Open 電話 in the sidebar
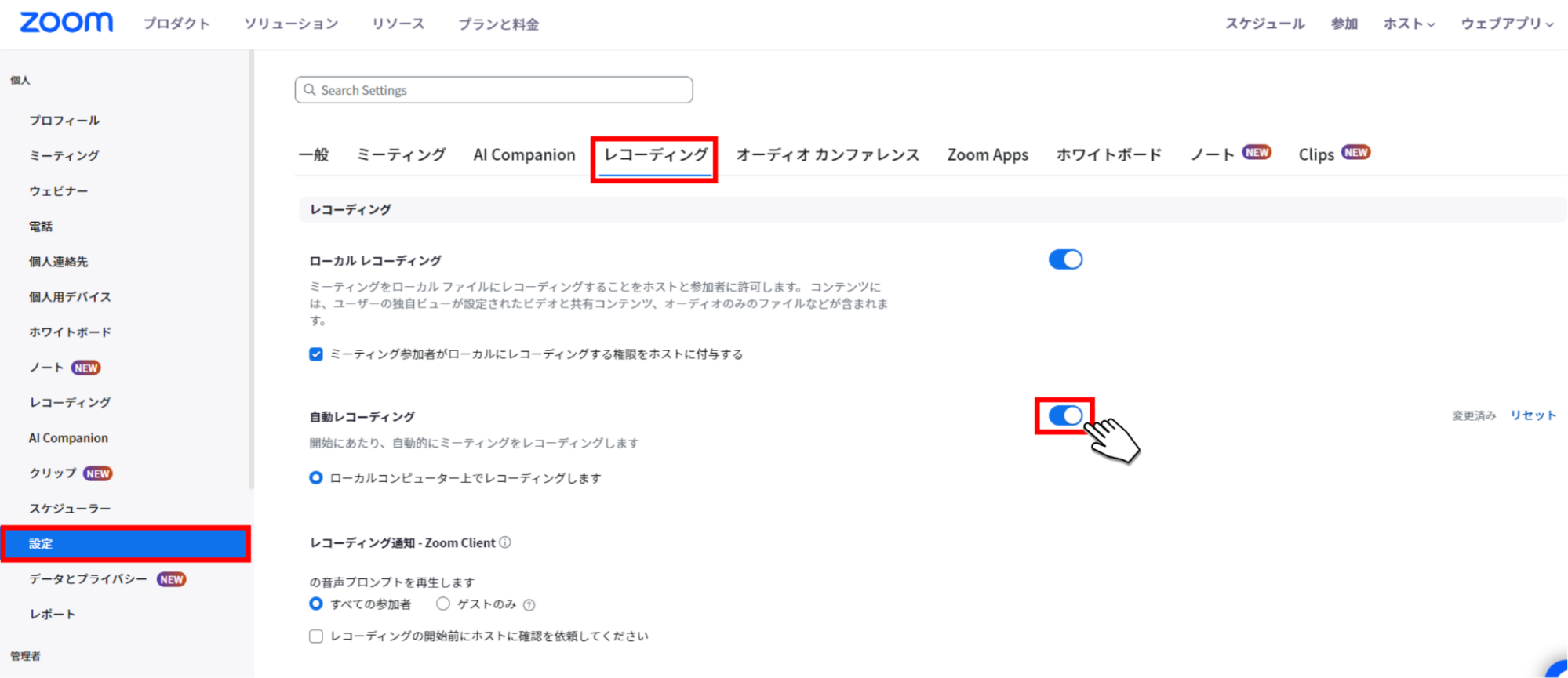1568x678 pixels. pos(41,227)
